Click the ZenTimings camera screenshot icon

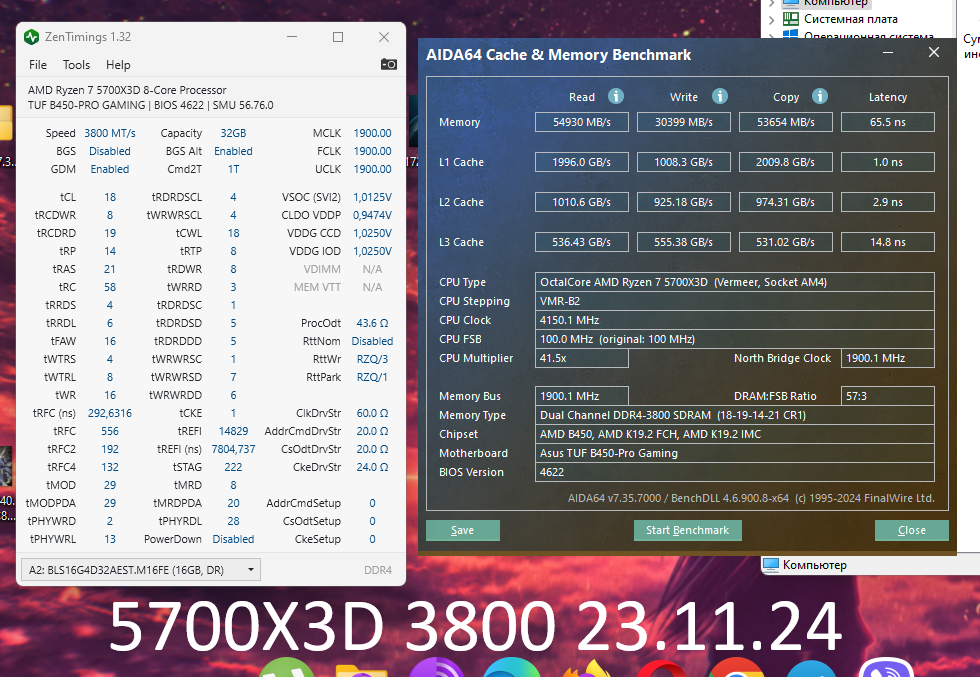(388, 64)
